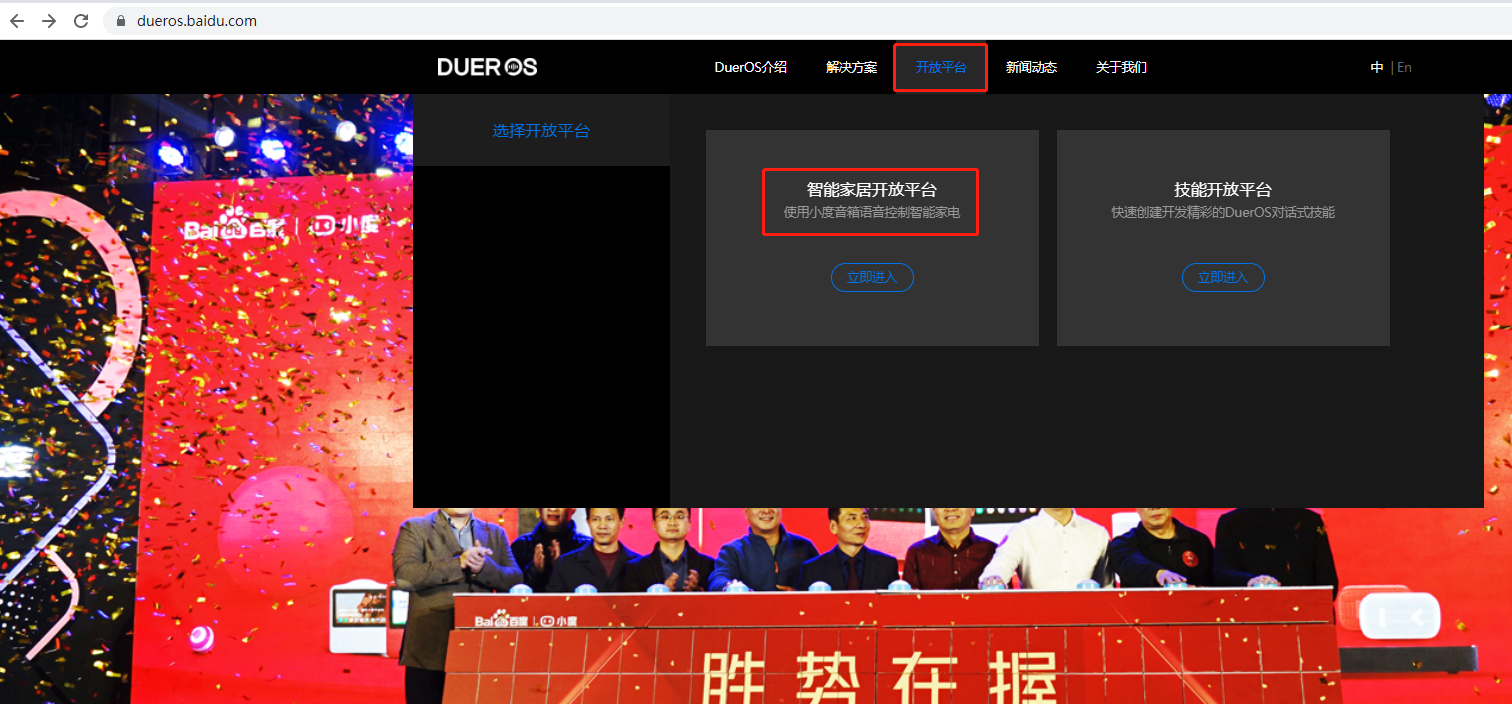Click the padlock site security icon
Image resolution: width=1512 pixels, height=704 pixels.
pyautogui.click(x=122, y=20)
